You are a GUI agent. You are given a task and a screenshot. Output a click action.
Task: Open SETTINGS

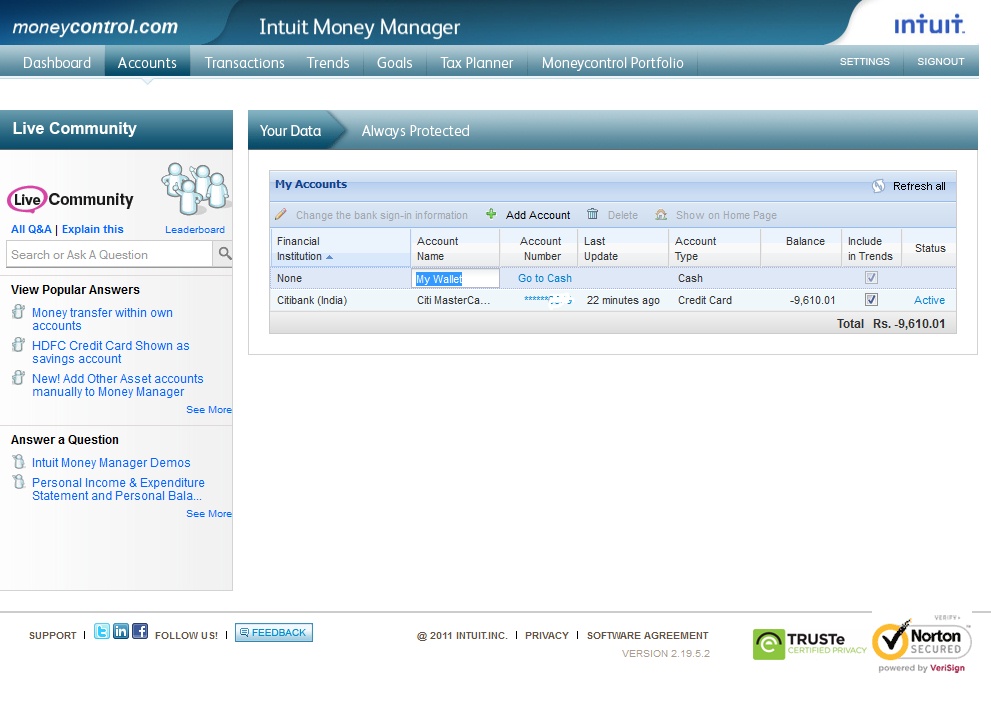[x=865, y=61]
